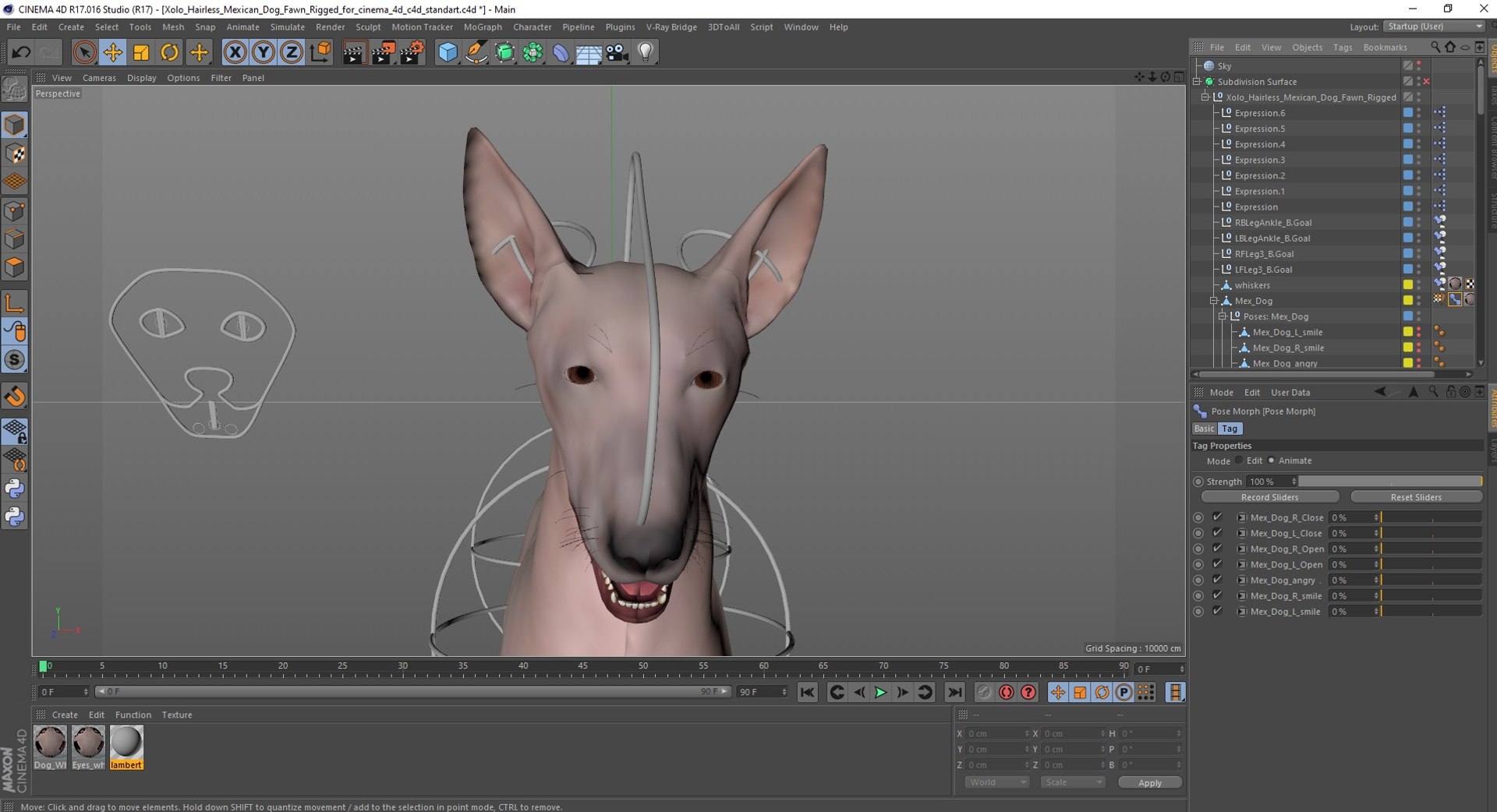
Task: Open the subdivision generators icon
Action: point(504,52)
